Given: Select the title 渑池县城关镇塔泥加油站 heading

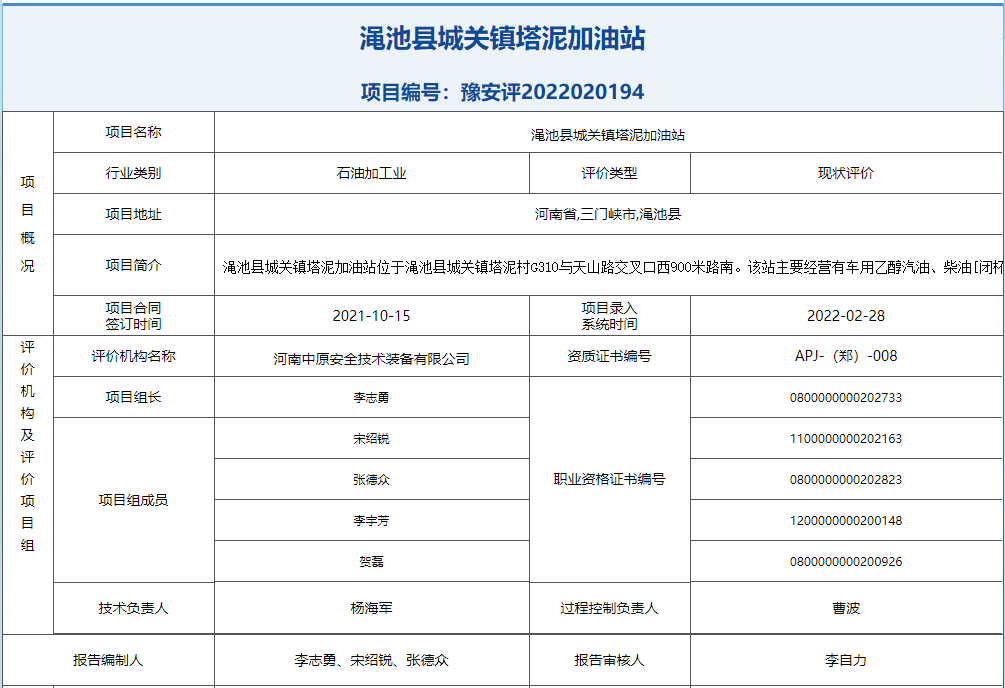Looking at the screenshot, I should (502, 38).
